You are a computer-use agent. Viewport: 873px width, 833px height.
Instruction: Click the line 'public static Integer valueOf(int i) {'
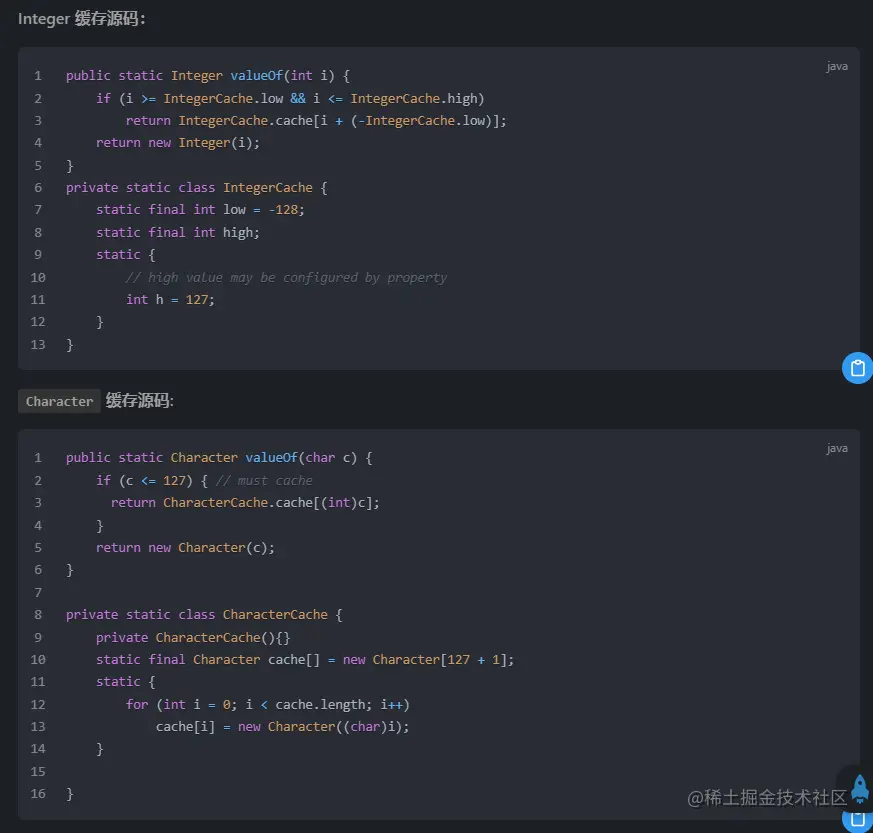point(208,76)
